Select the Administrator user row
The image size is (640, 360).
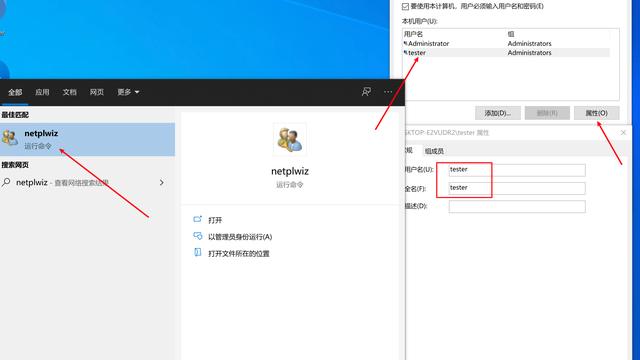(506, 43)
